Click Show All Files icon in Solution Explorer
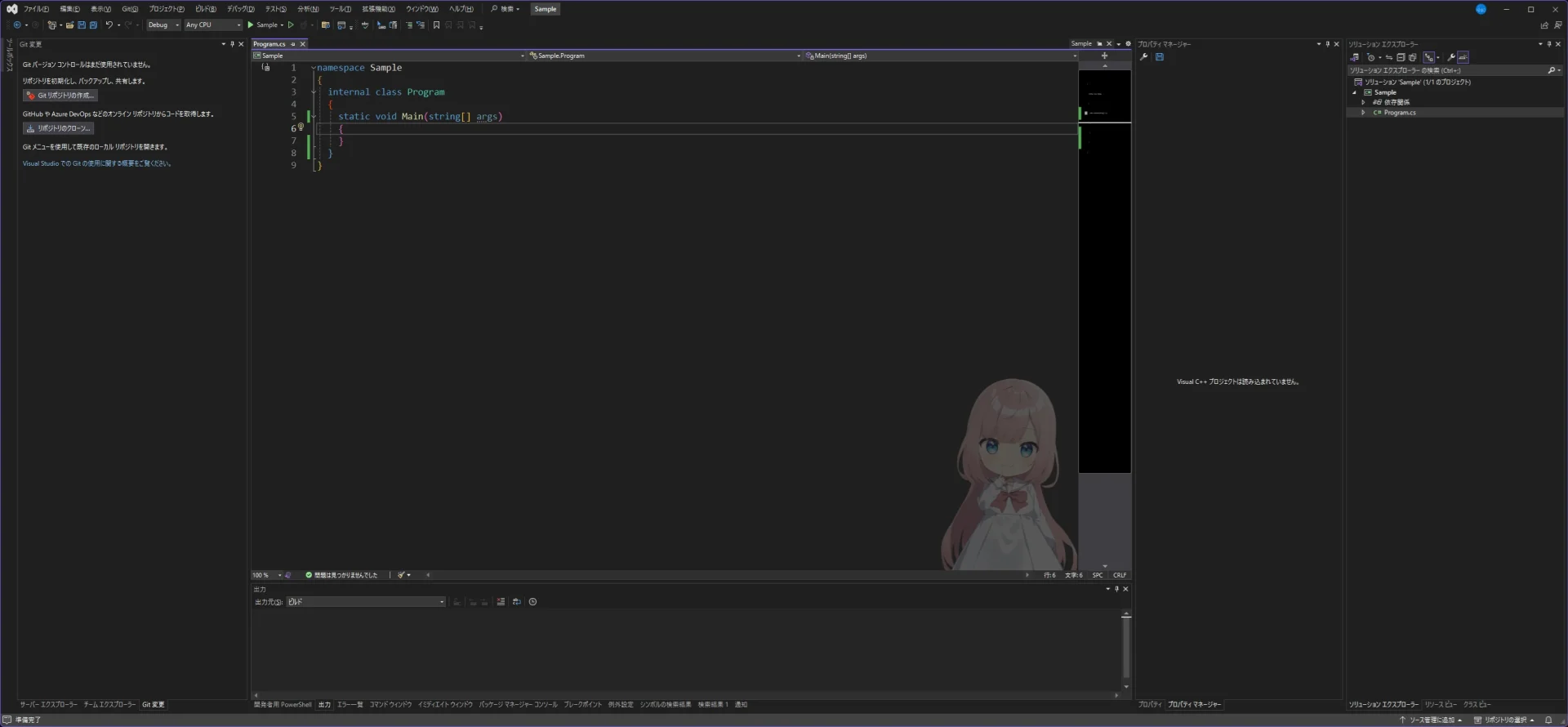This screenshot has width=1568, height=727. [x=1413, y=57]
